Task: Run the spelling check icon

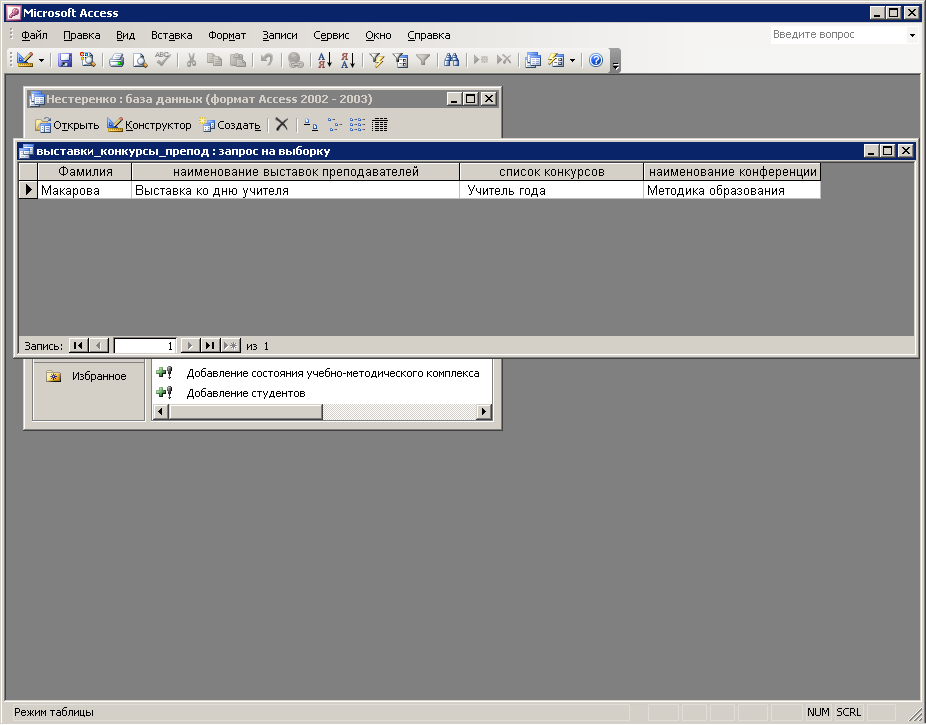Action: (162, 60)
